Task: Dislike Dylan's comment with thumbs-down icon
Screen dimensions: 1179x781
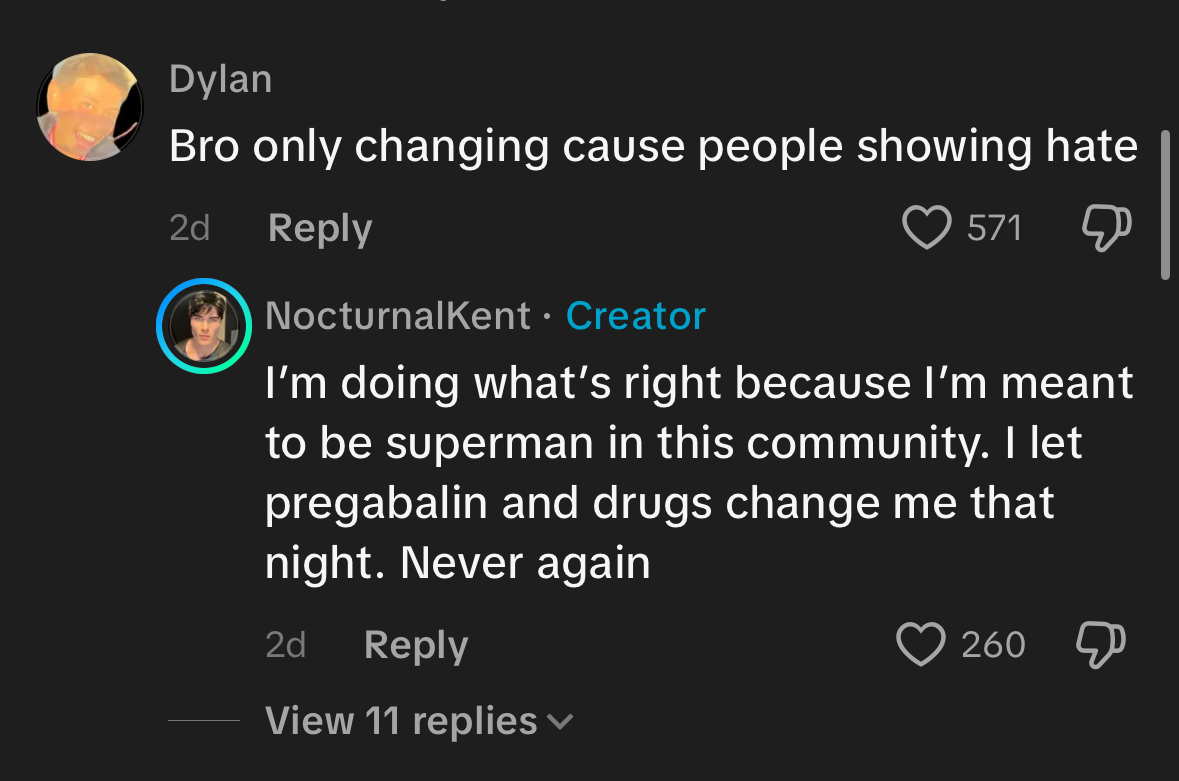Action: point(1107,229)
